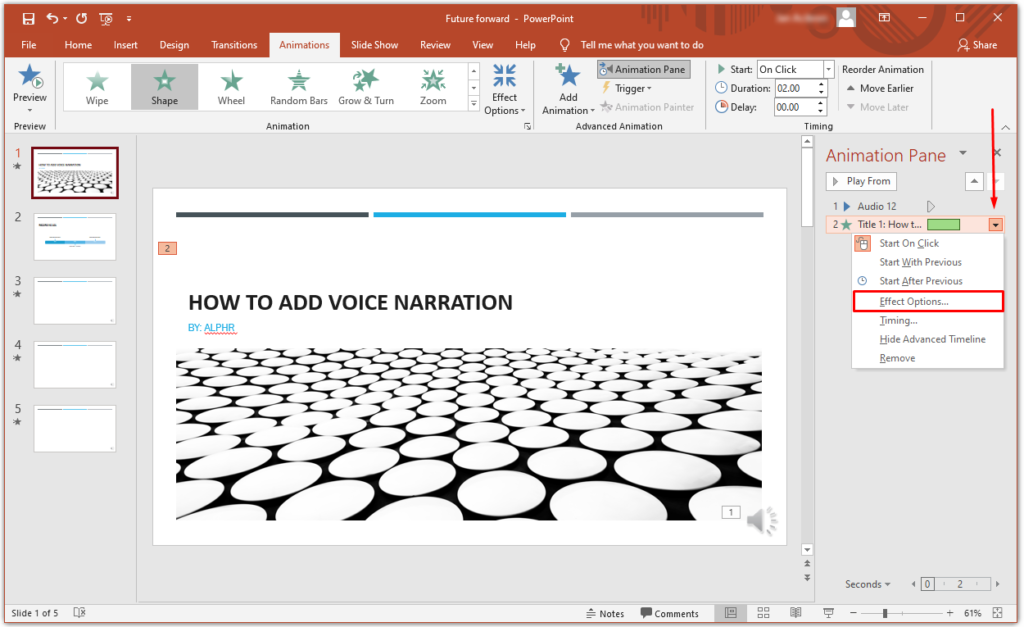Apply the Wheel animation effect
The image size is (1024, 627).
click(231, 87)
